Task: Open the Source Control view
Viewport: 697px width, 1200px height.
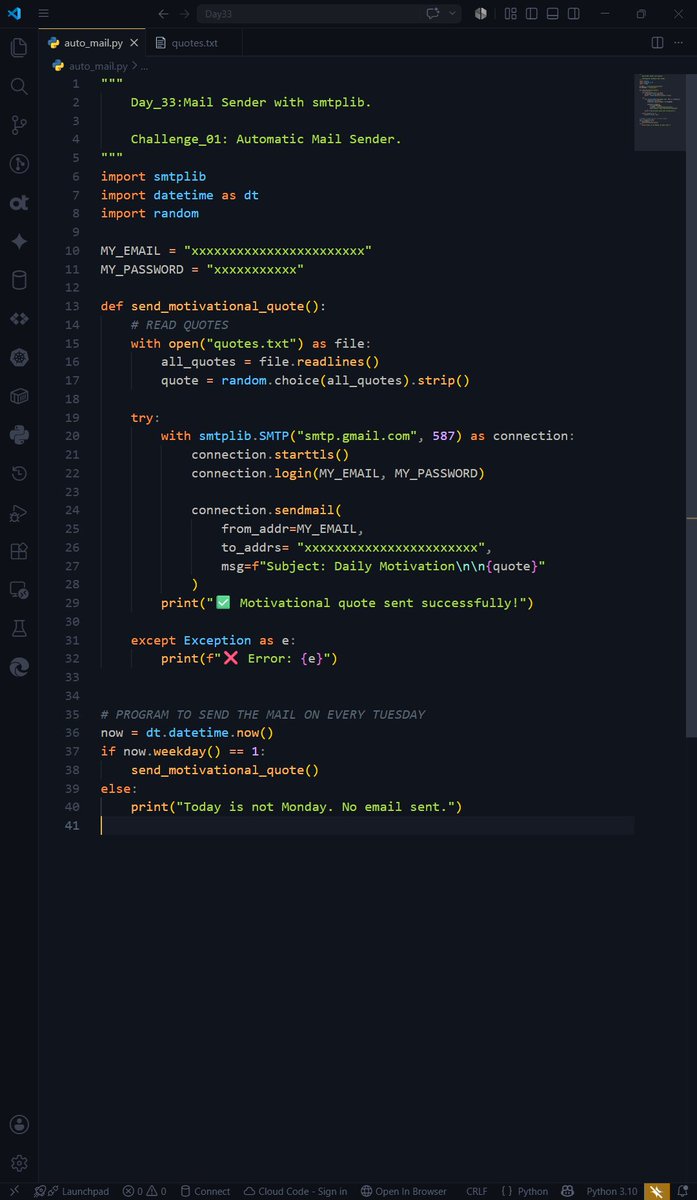Action: click(x=19, y=125)
